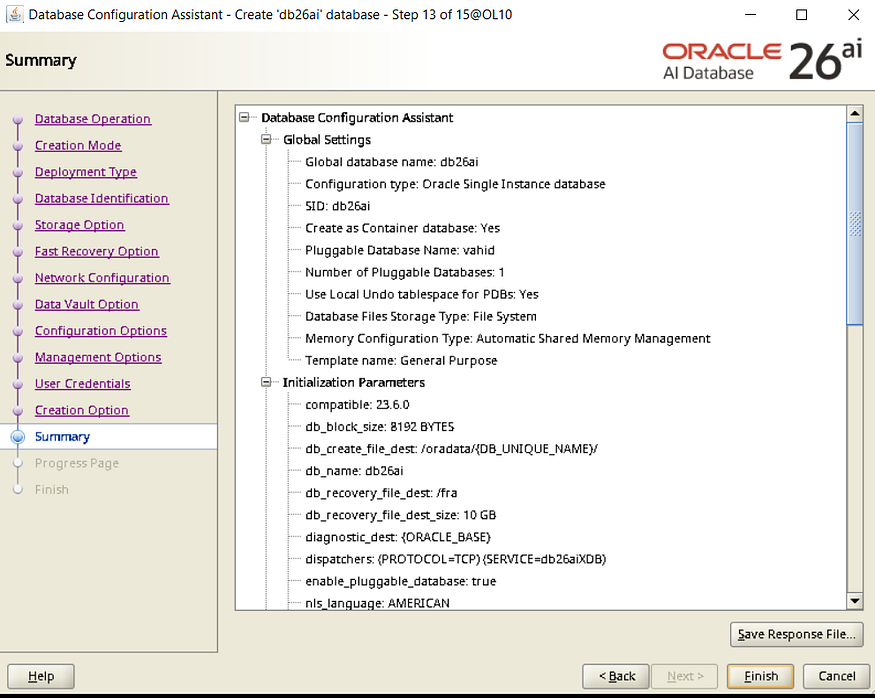Return to the Creation Option step
Image resolution: width=875 pixels, height=698 pixels.
pos(81,410)
